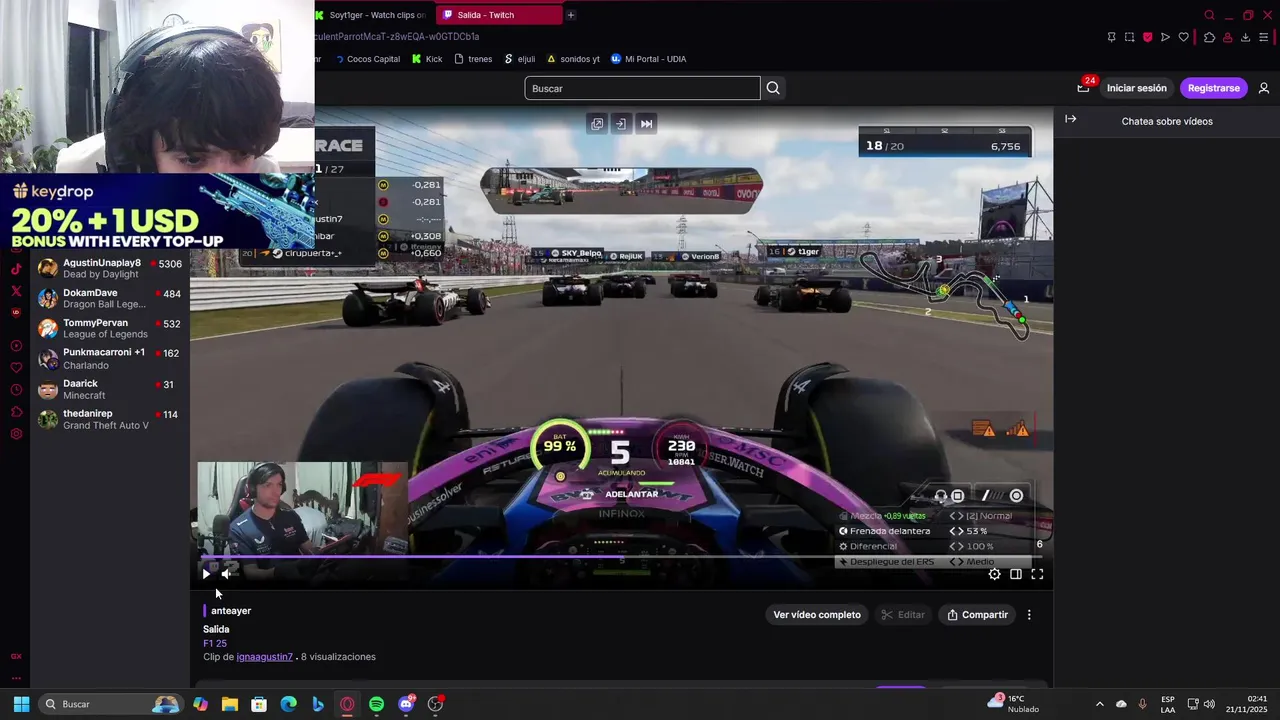Click Ver vídeo completo

pos(817,615)
